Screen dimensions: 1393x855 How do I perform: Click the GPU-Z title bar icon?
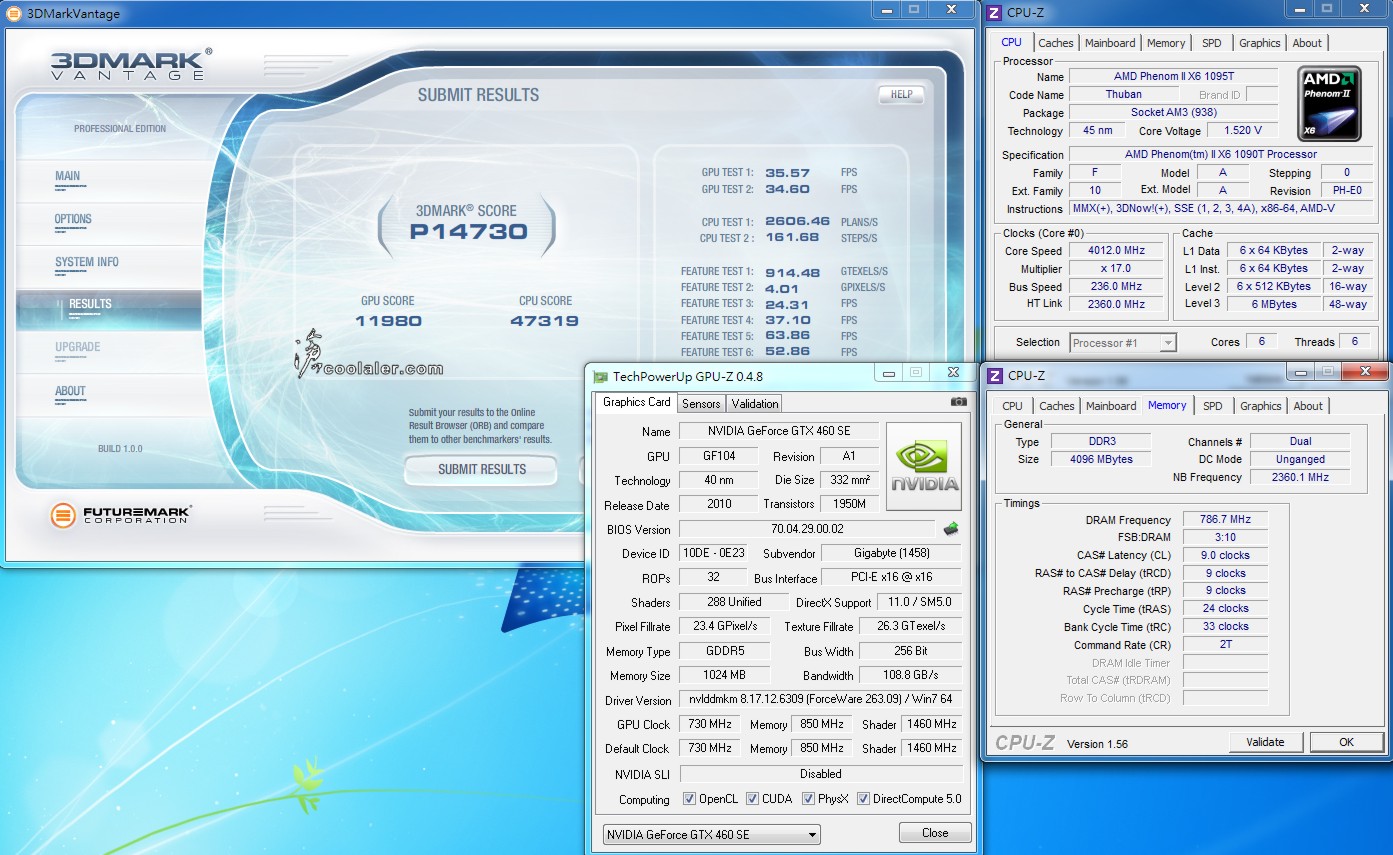point(600,377)
